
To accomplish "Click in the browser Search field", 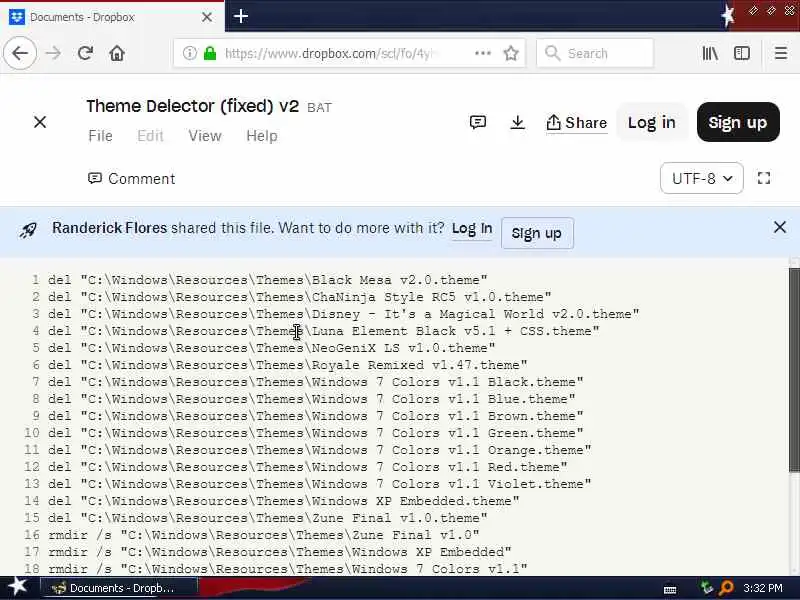I will 595,53.
